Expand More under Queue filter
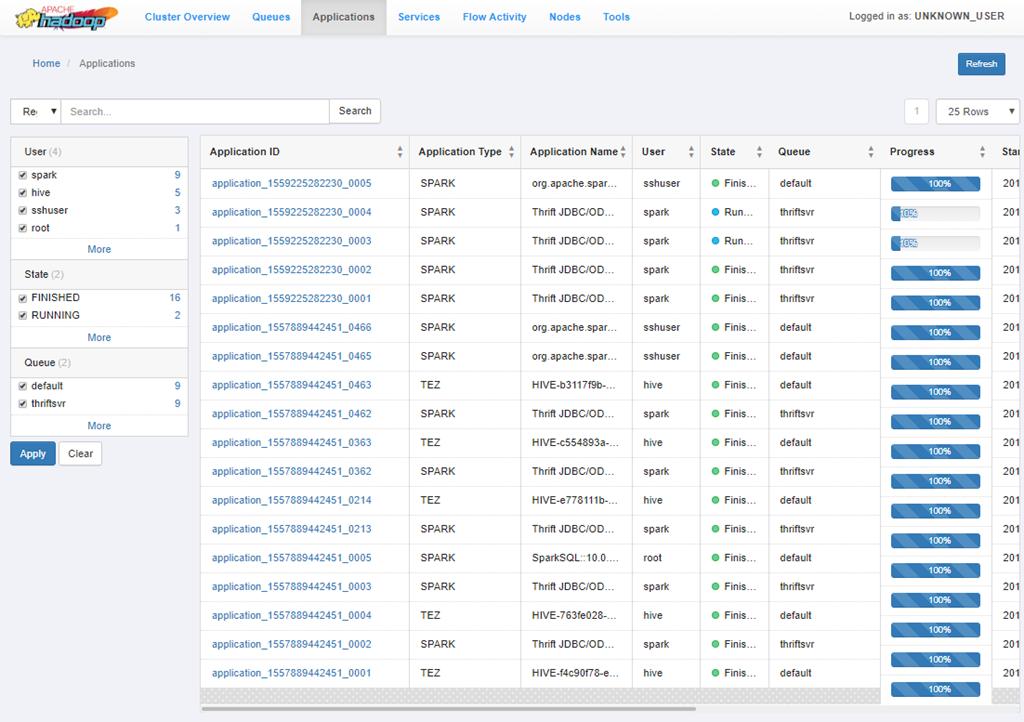The width and height of the screenshot is (1024, 722). 99,426
